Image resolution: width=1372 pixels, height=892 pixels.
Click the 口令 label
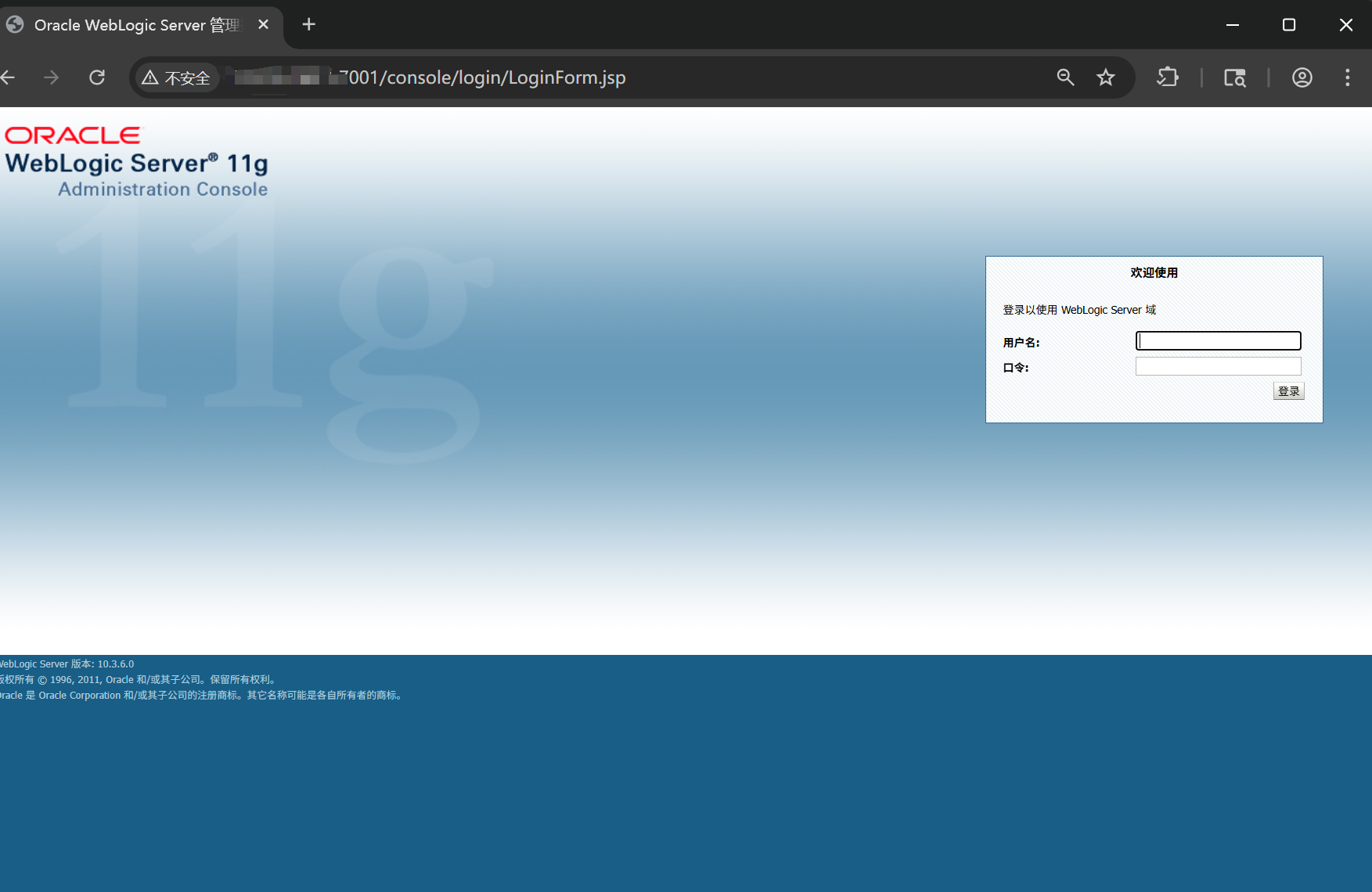coord(1016,368)
